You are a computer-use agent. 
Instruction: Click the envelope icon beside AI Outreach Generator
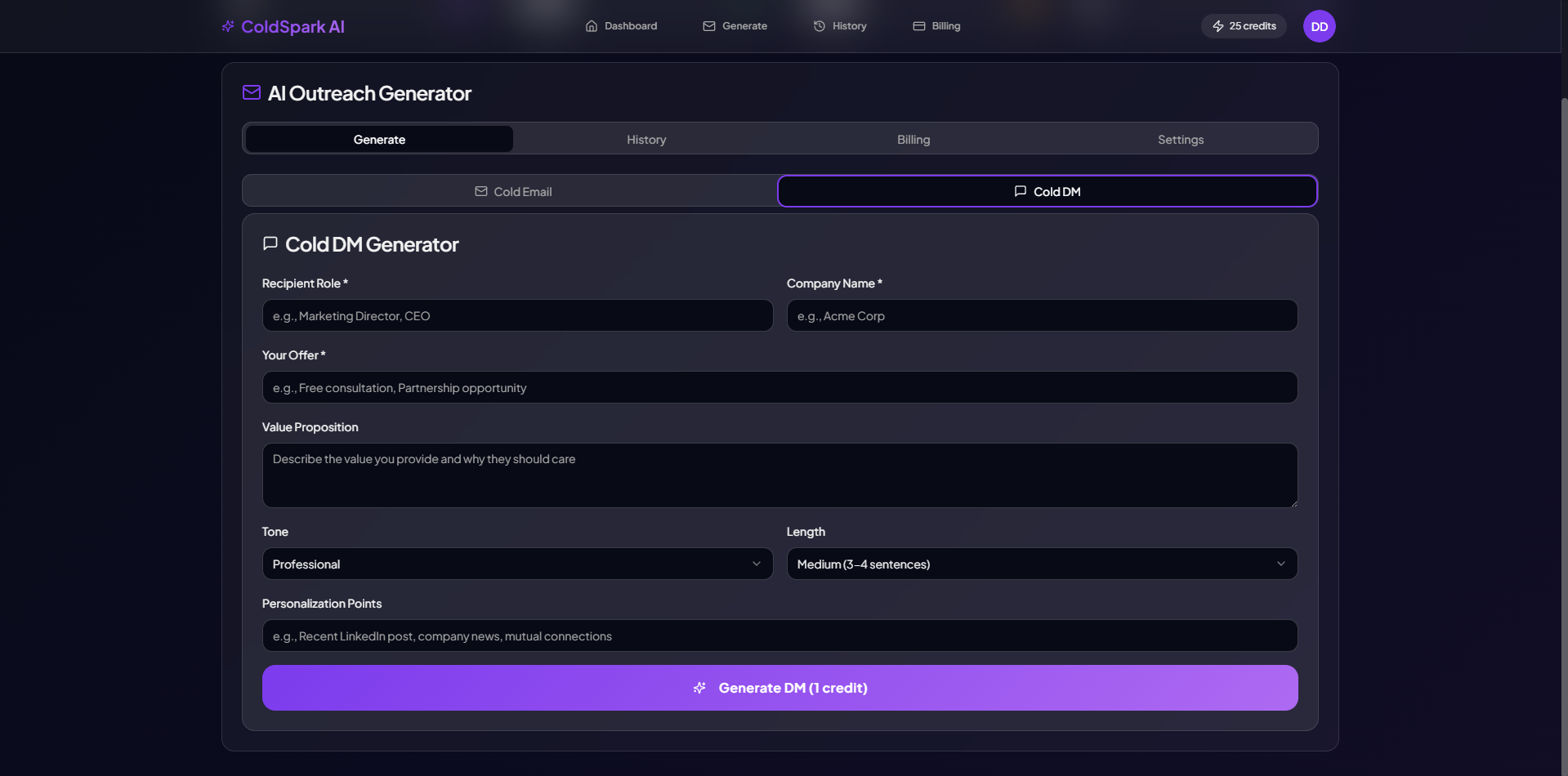tap(252, 92)
